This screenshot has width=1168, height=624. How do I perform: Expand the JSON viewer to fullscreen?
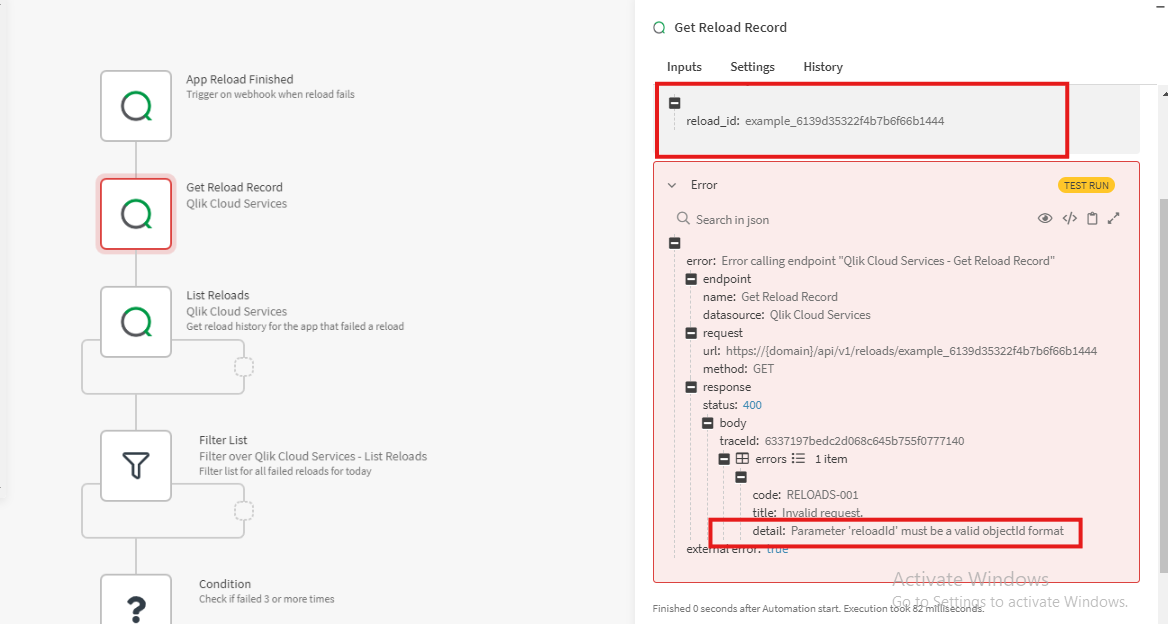pos(1113,219)
